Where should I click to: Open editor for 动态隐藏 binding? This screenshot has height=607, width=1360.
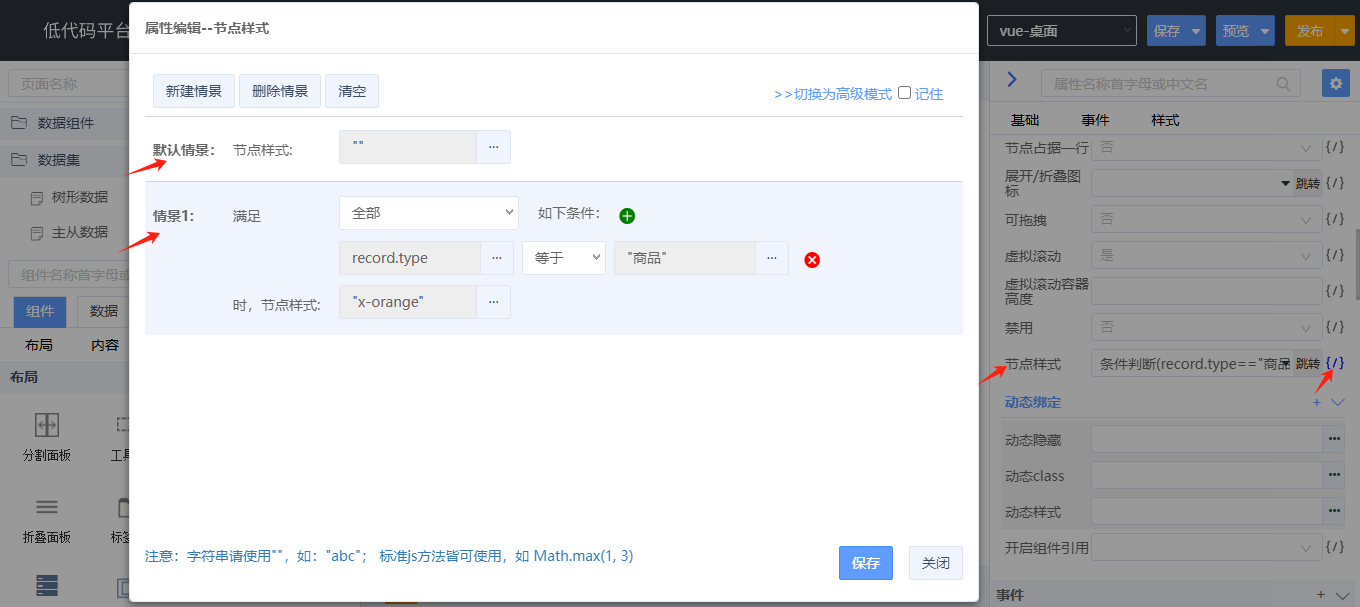pos(1333,439)
